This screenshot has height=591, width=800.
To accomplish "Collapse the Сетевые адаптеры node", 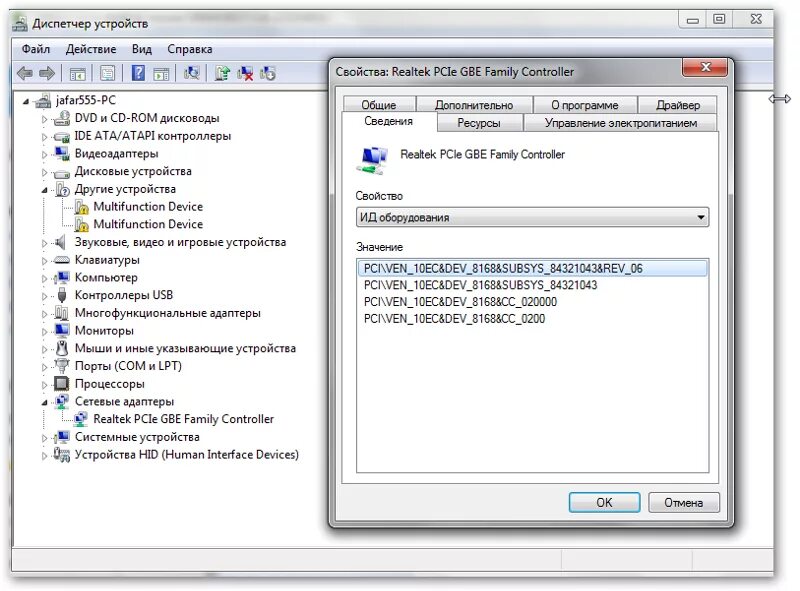I will point(44,403).
